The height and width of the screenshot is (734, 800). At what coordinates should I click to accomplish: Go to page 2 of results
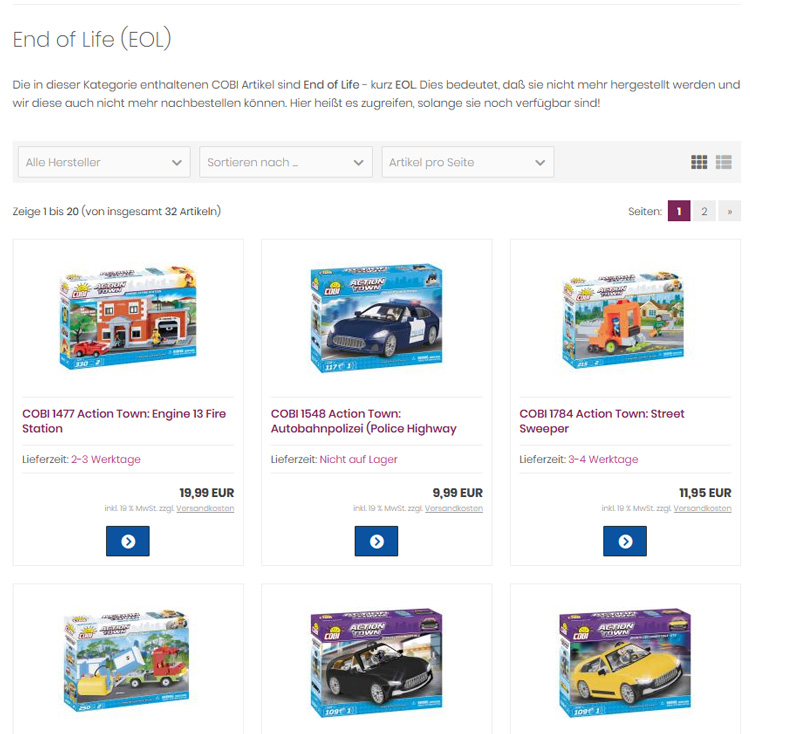pos(704,211)
